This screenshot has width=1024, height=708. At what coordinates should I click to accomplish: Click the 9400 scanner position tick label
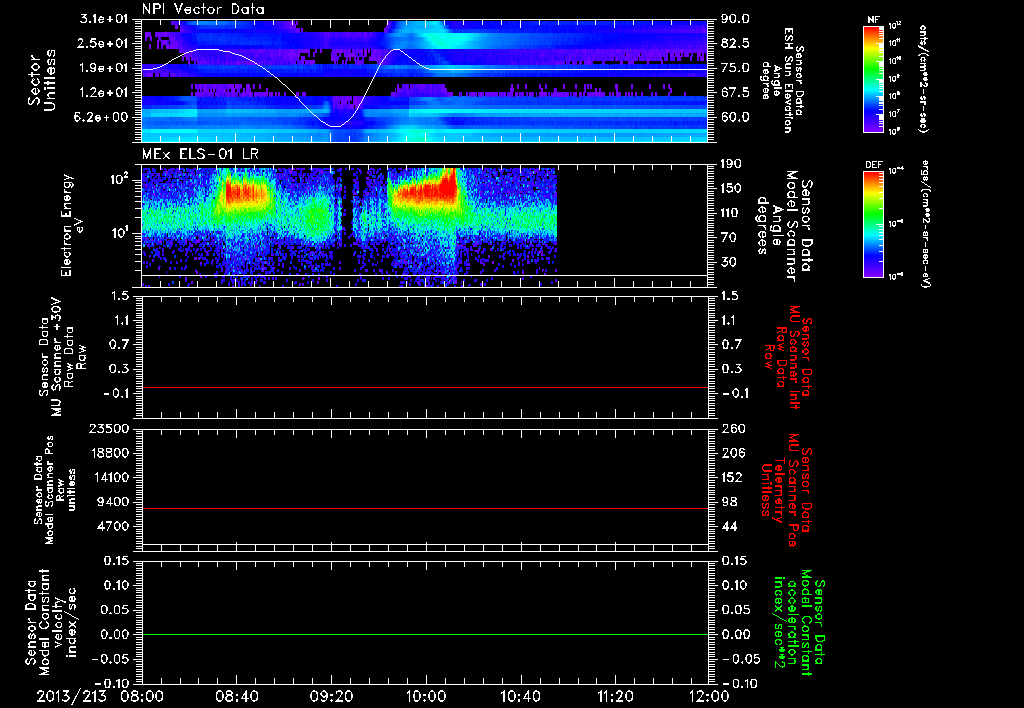[112, 502]
